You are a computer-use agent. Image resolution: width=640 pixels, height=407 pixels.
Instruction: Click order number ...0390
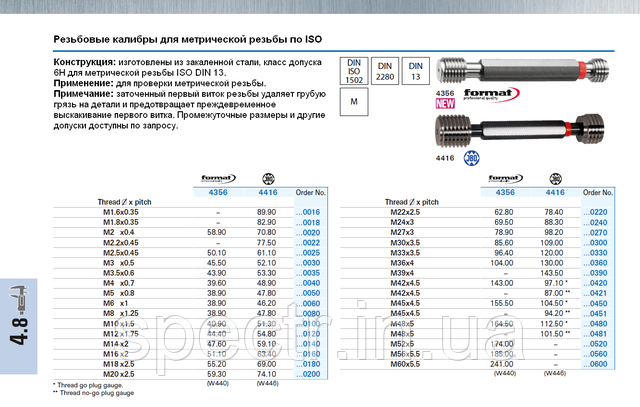pyautogui.click(x=596, y=273)
